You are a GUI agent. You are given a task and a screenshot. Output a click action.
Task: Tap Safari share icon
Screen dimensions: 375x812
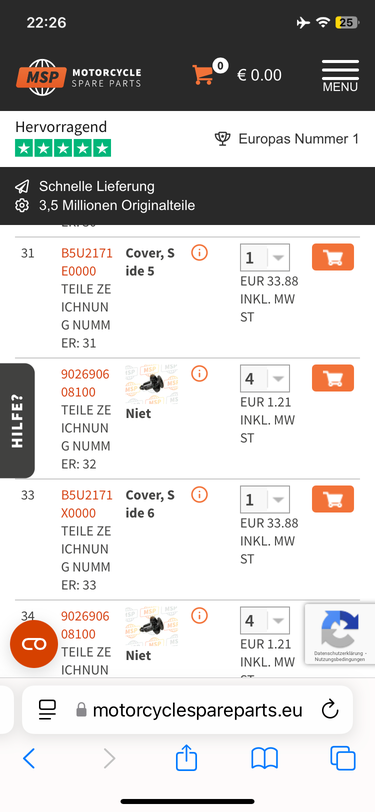tap(186, 759)
